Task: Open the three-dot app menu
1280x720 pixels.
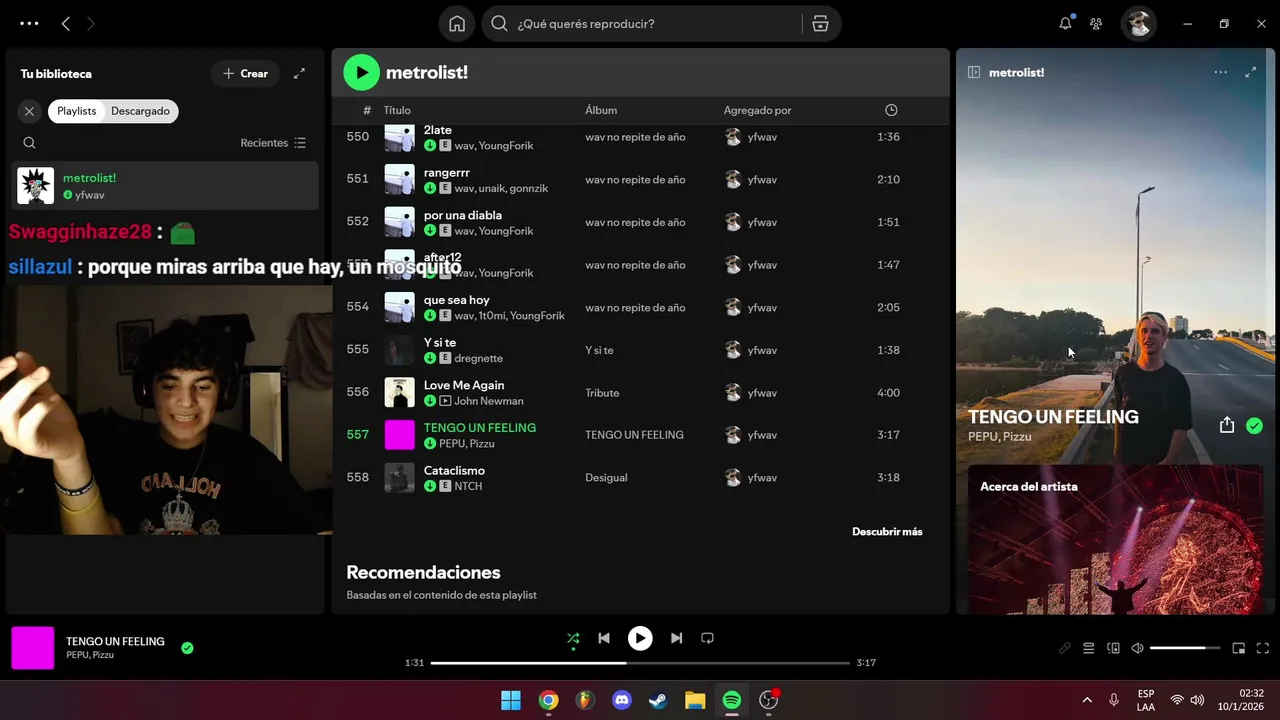Action: (x=29, y=23)
